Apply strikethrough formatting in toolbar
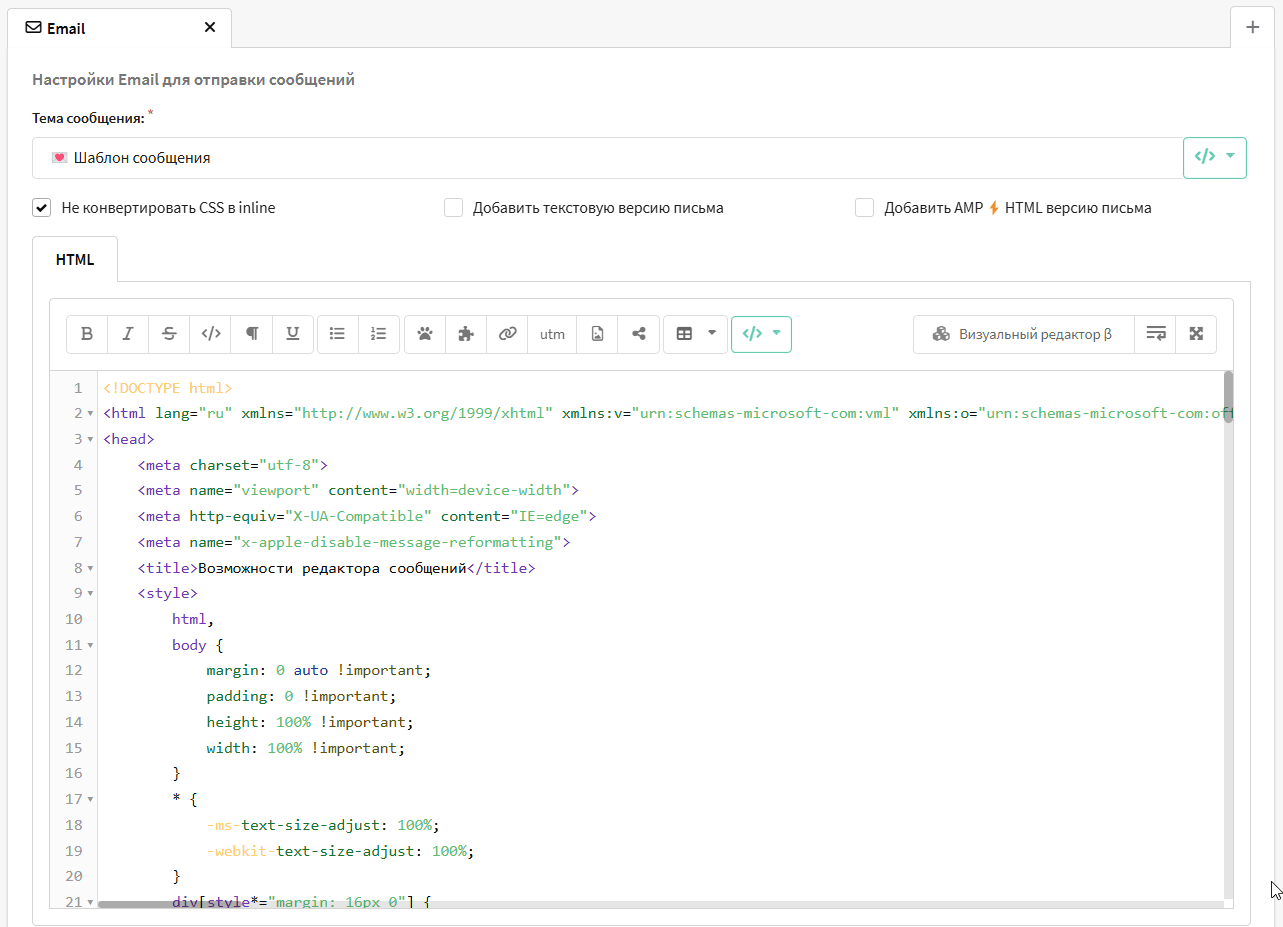This screenshot has width=1283, height=927. click(169, 334)
